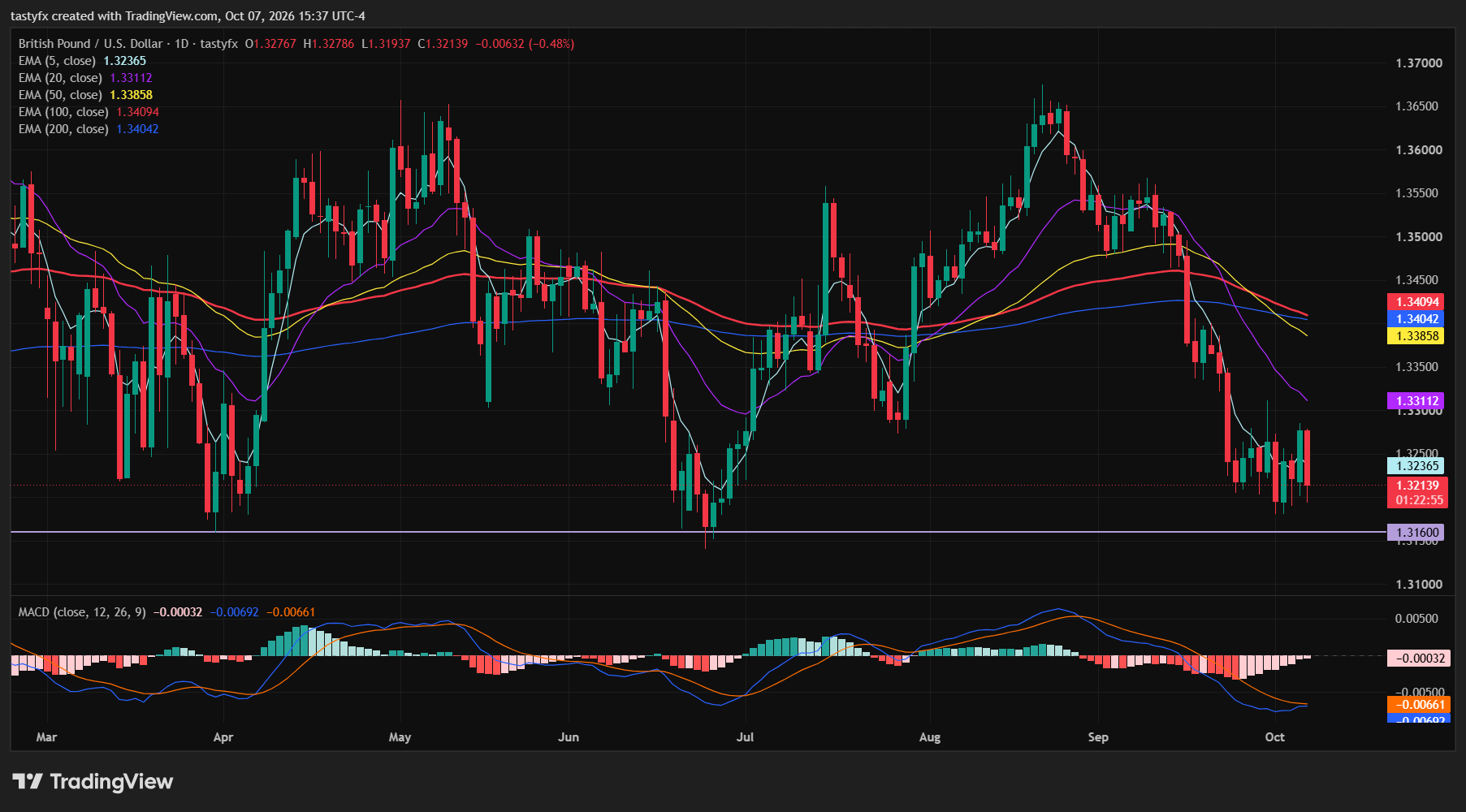Viewport: 1466px width, 812px height.
Task: Select the EMA (100, close) legend entry
Action: pyautogui.click(x=89, y=112)
